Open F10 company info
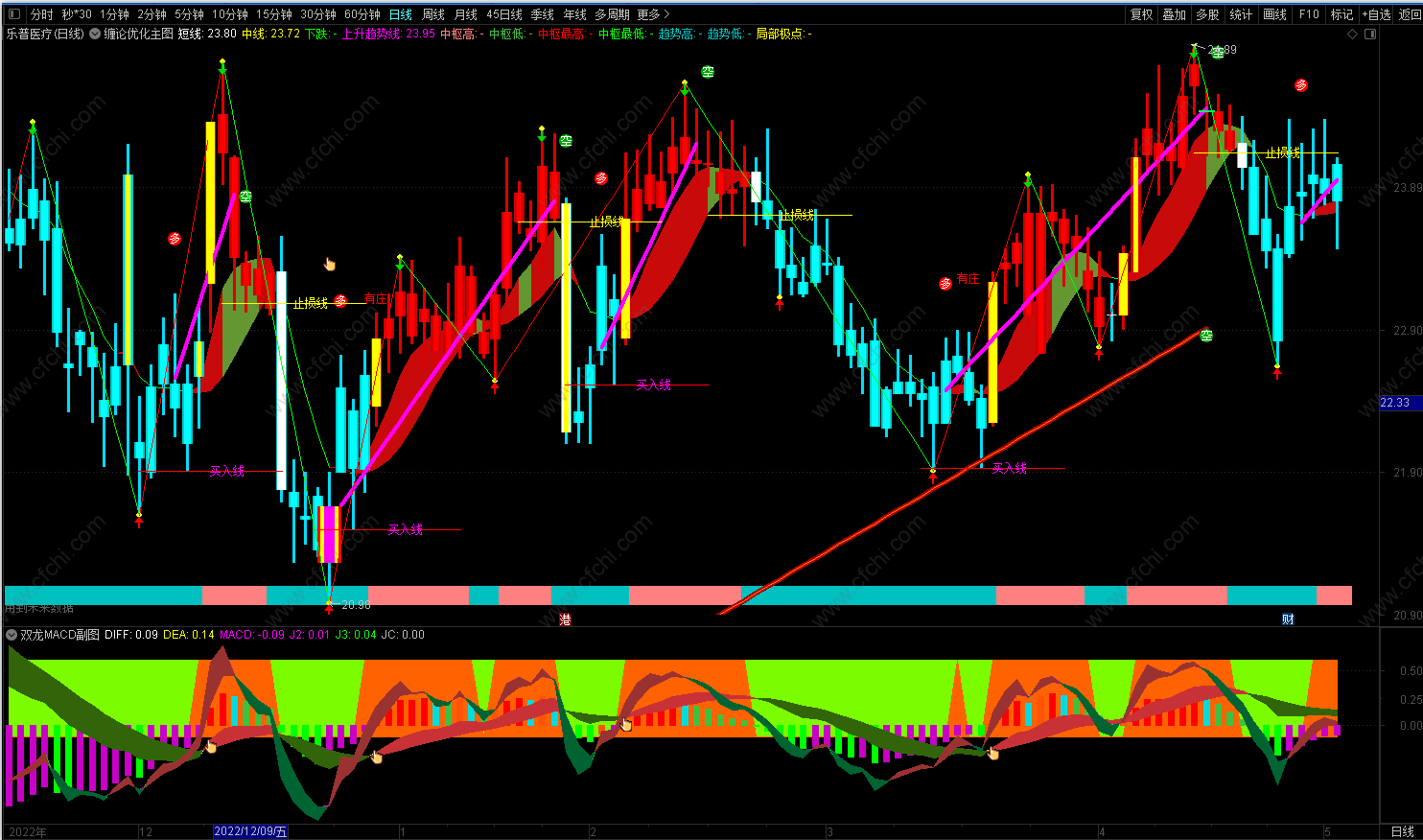 pos(1309,14)
